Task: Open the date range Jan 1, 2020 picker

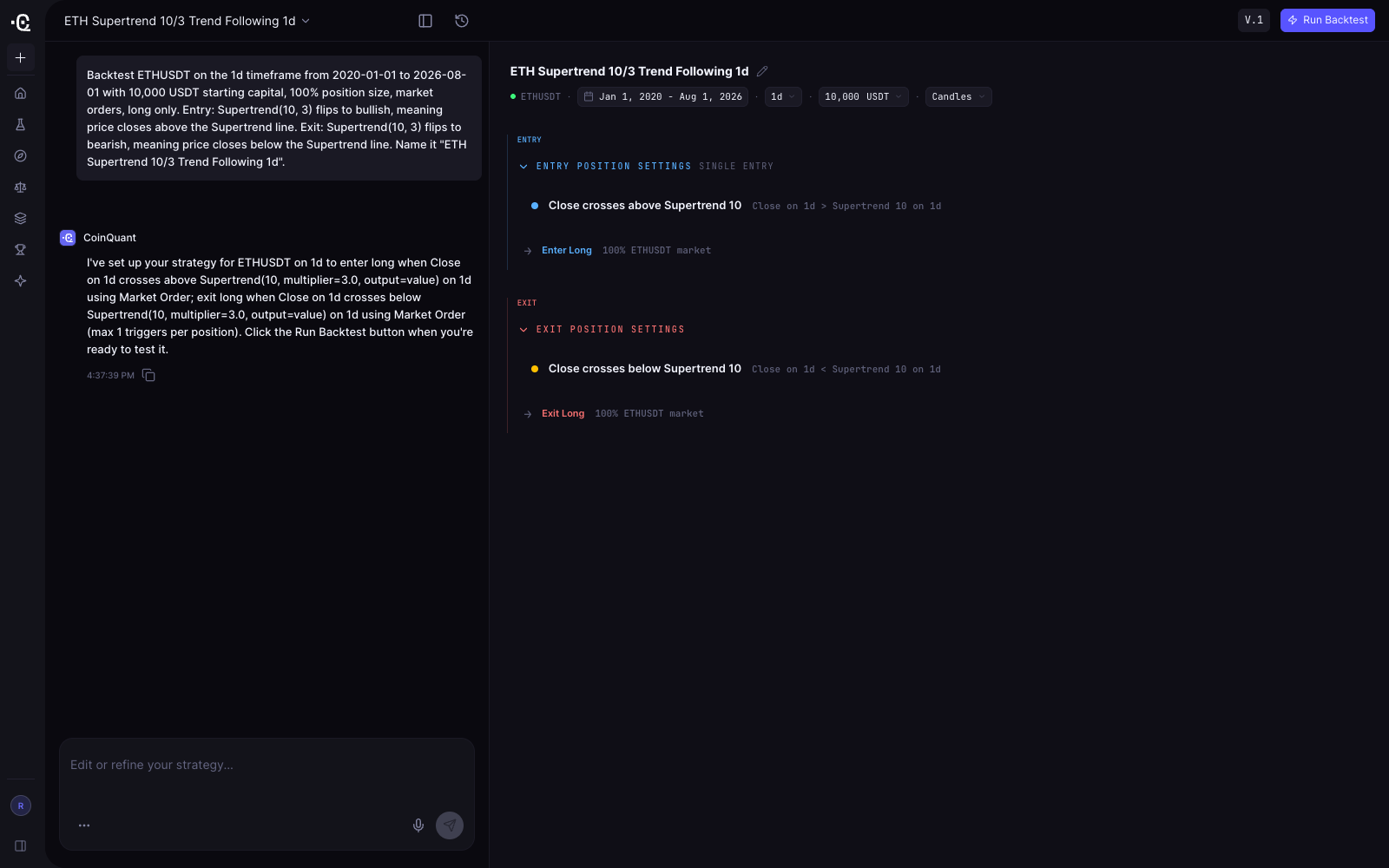Action: coord(662,97)
